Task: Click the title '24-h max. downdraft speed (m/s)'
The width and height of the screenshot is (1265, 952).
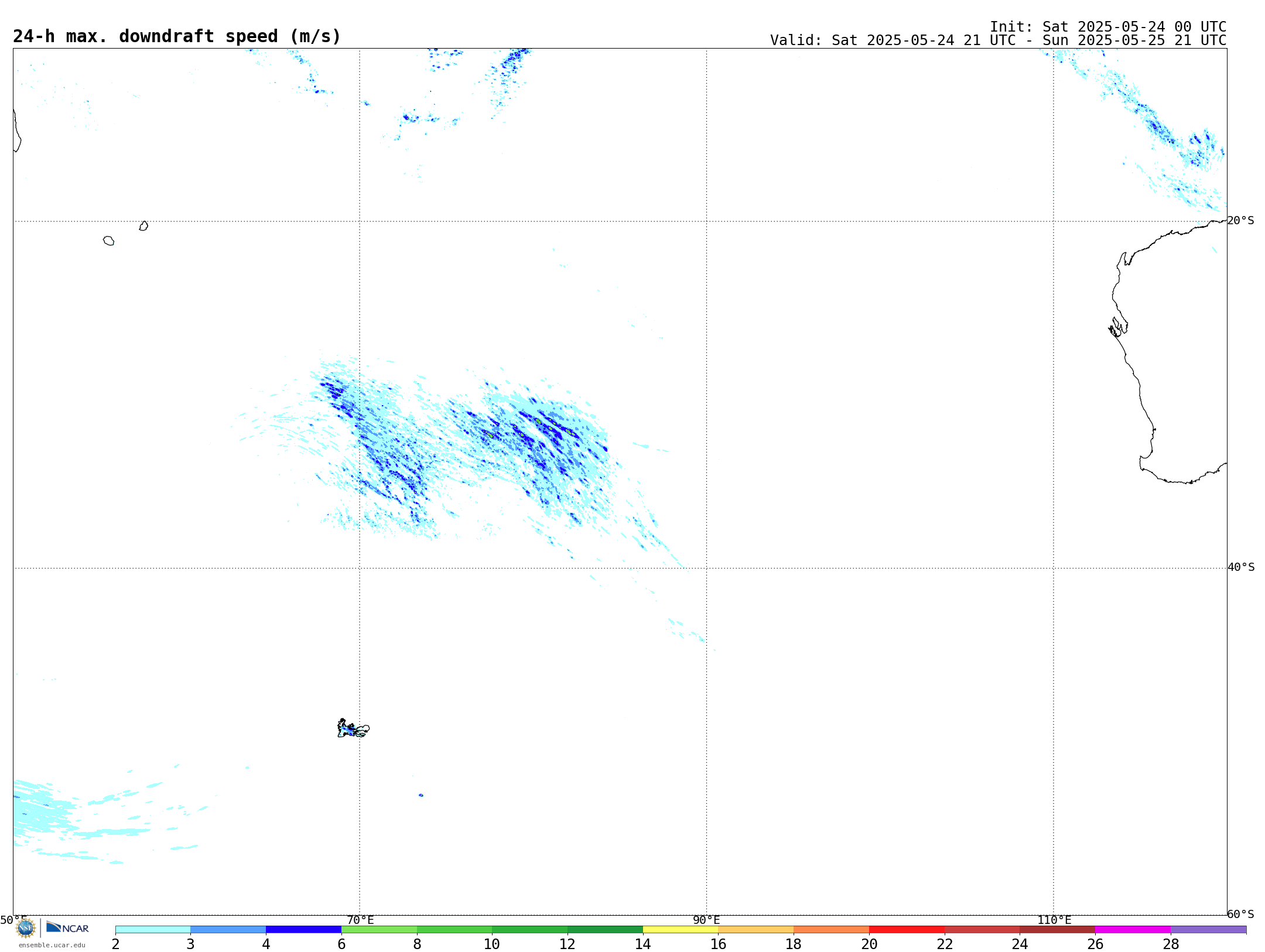Action: (176, 36)
